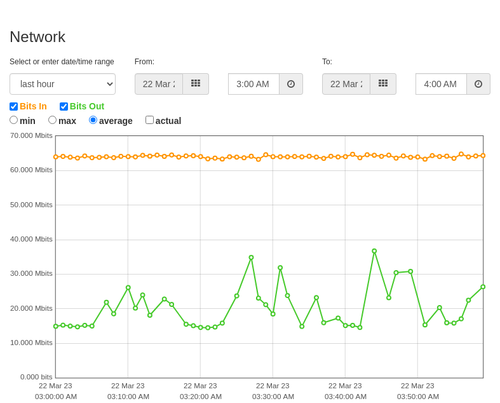500x403 pixels.
Task: Click the 03:30:00 AM time axis label
Action: [x=273, y=397]
